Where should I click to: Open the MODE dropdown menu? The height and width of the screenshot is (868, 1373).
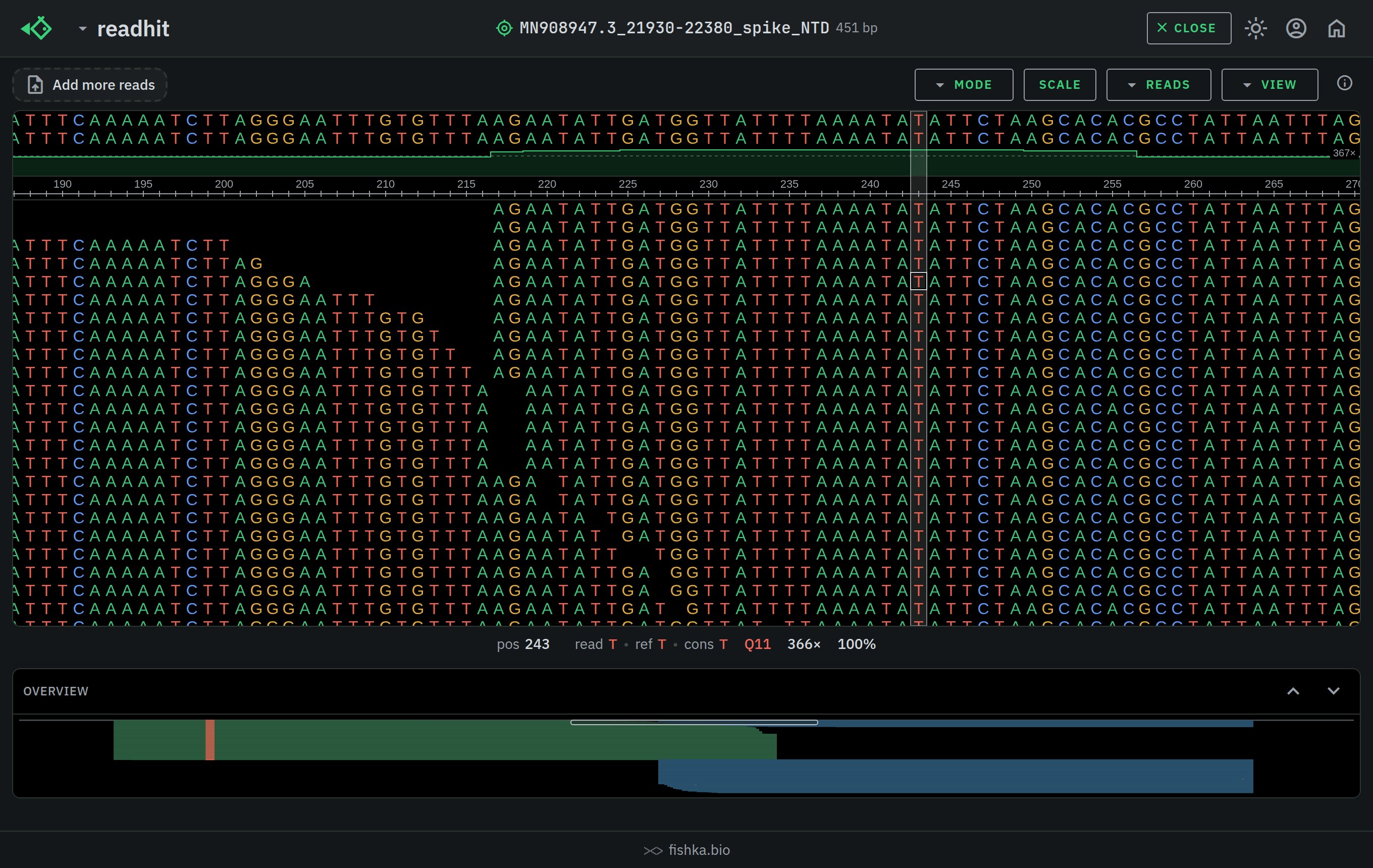964,85
